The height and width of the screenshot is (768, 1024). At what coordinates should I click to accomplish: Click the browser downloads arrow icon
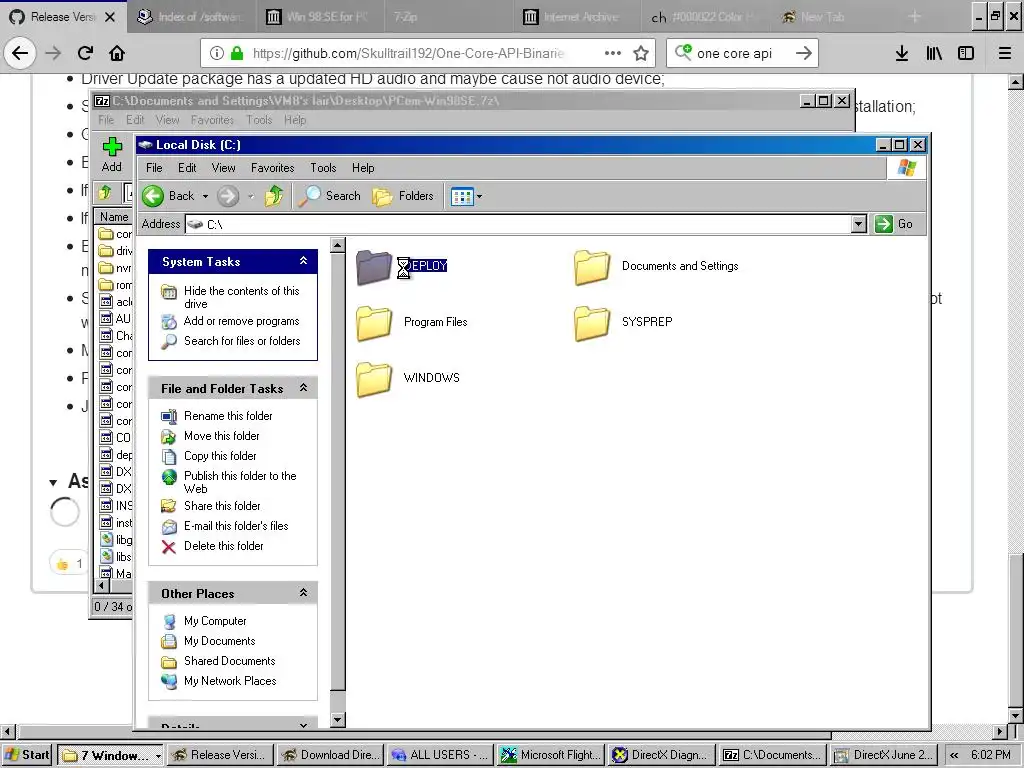coord(902,53)
